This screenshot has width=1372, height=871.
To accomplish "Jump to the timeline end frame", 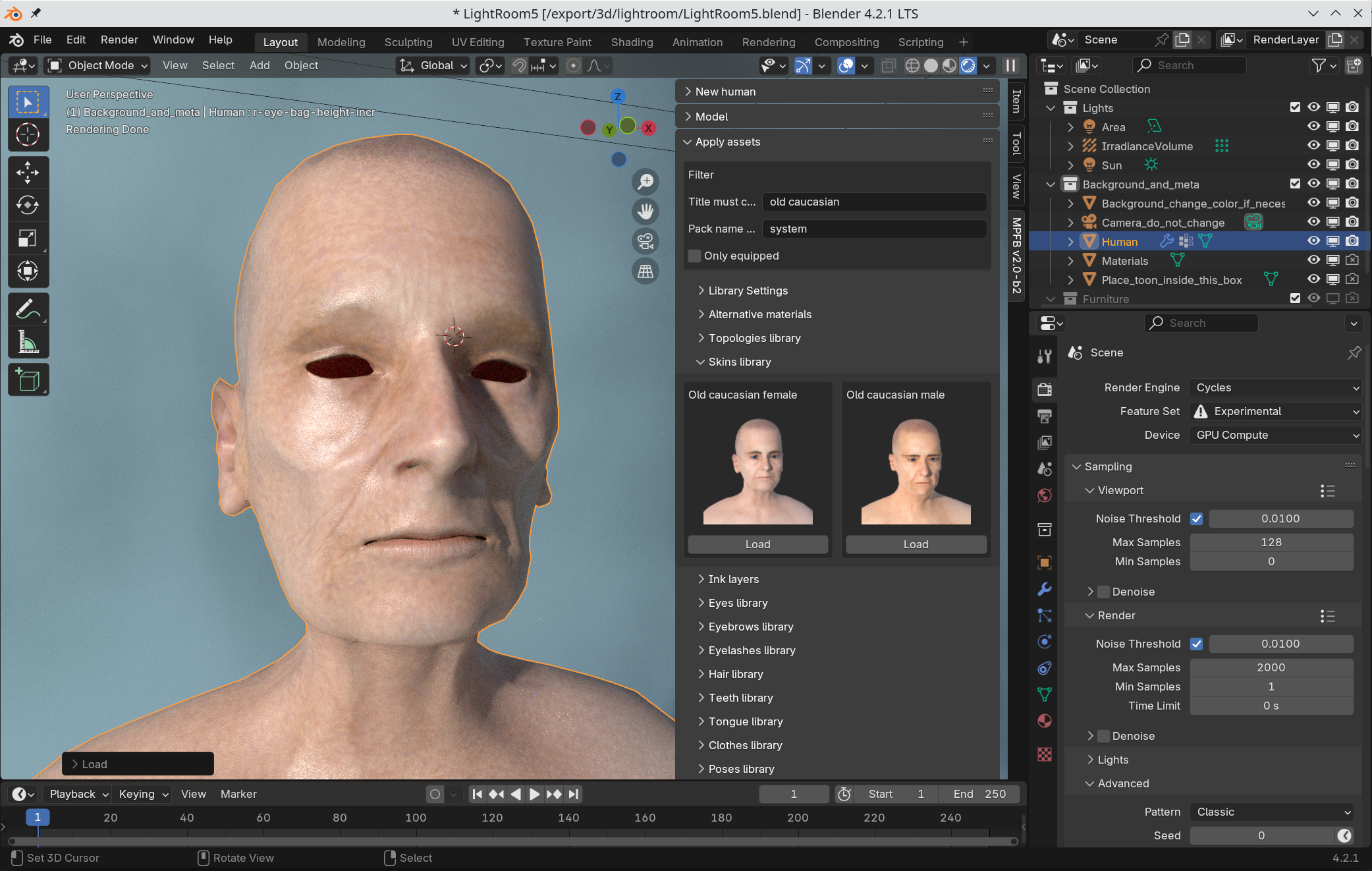I will point(574,794).
